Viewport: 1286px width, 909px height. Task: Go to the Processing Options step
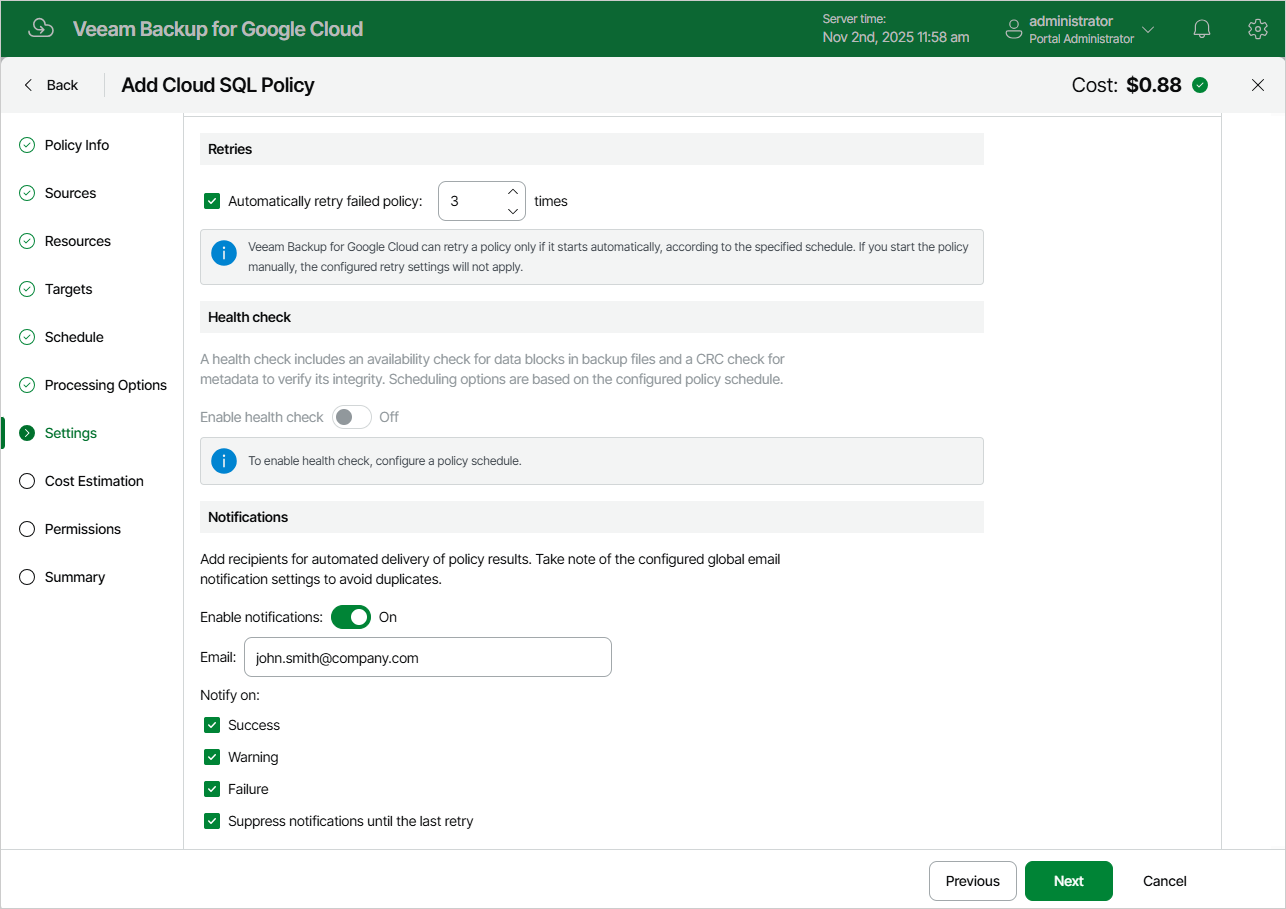pyautogui.click(x=106, y=385)
